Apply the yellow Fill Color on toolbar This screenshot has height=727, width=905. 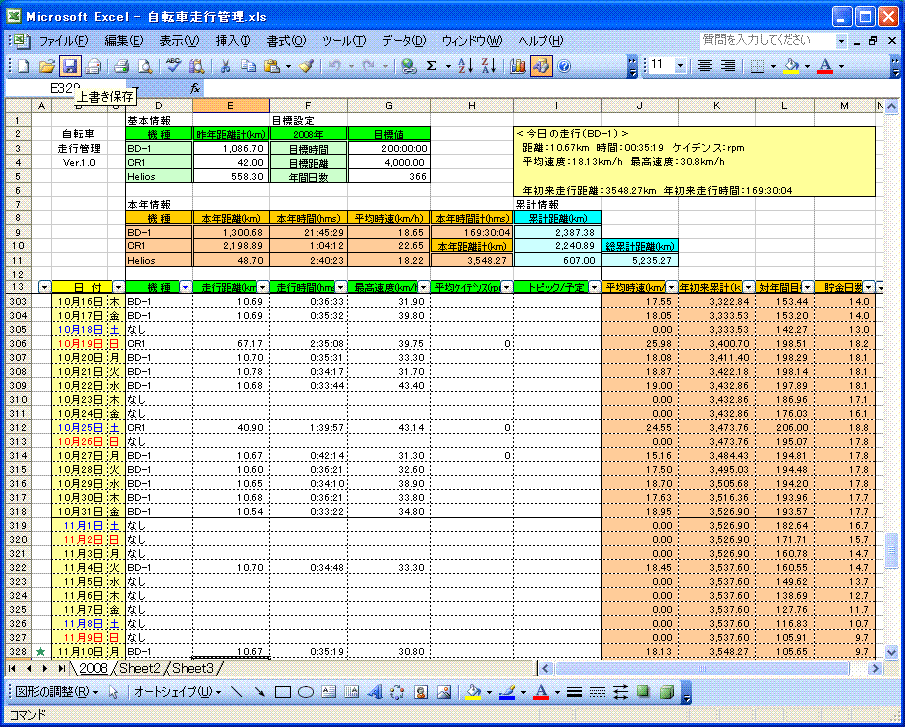pos(791,66)
